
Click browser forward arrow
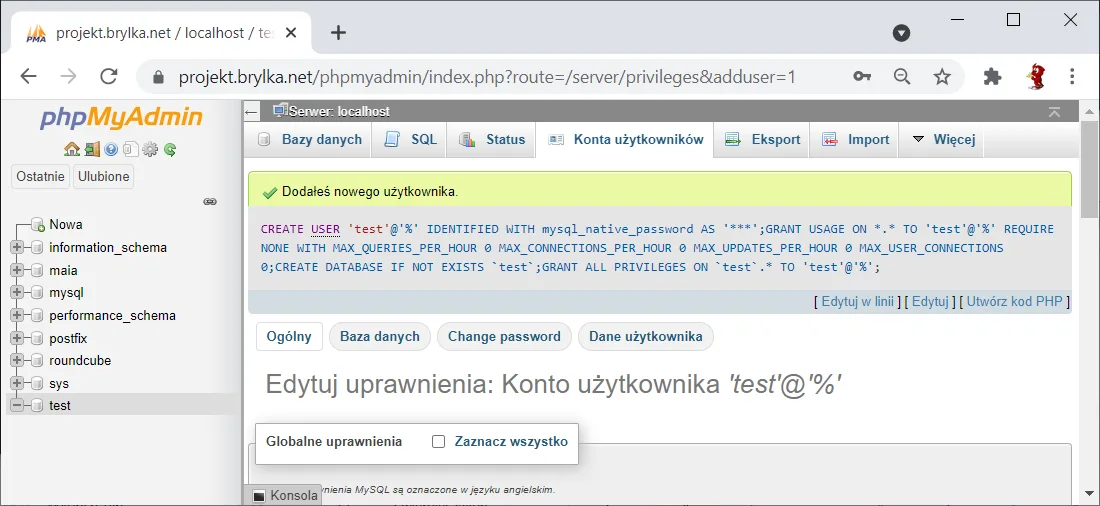[x=68, y=76]
